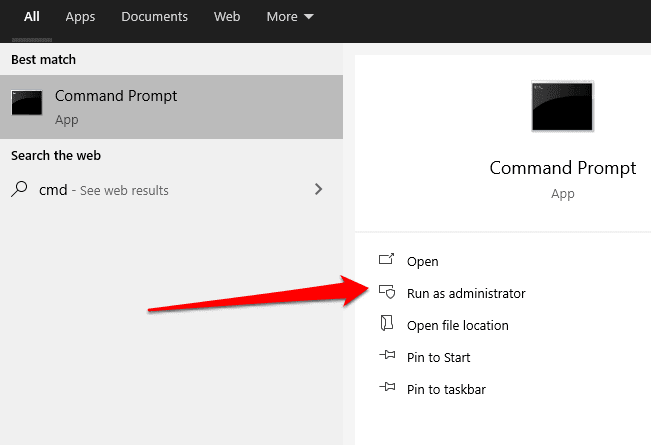Expand cmd web results with the chevron arrow
Screen dimensions: 651x445
(318, 189)
